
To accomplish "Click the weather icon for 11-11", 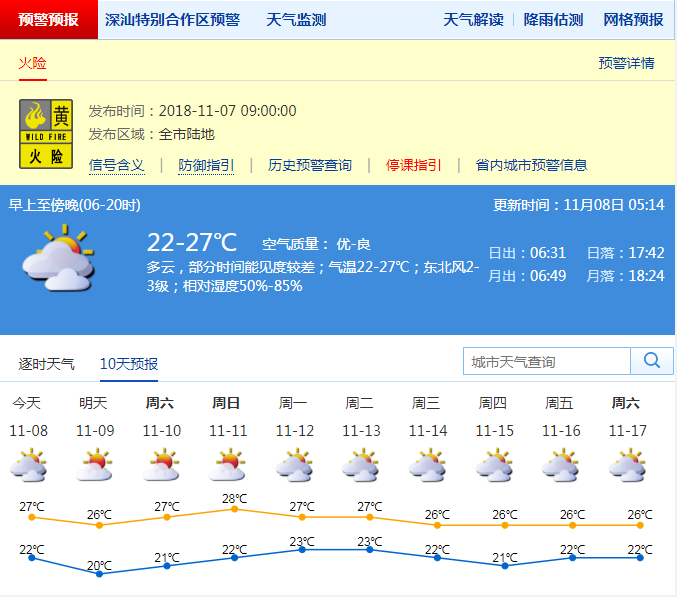I will (x=227, y=466).
